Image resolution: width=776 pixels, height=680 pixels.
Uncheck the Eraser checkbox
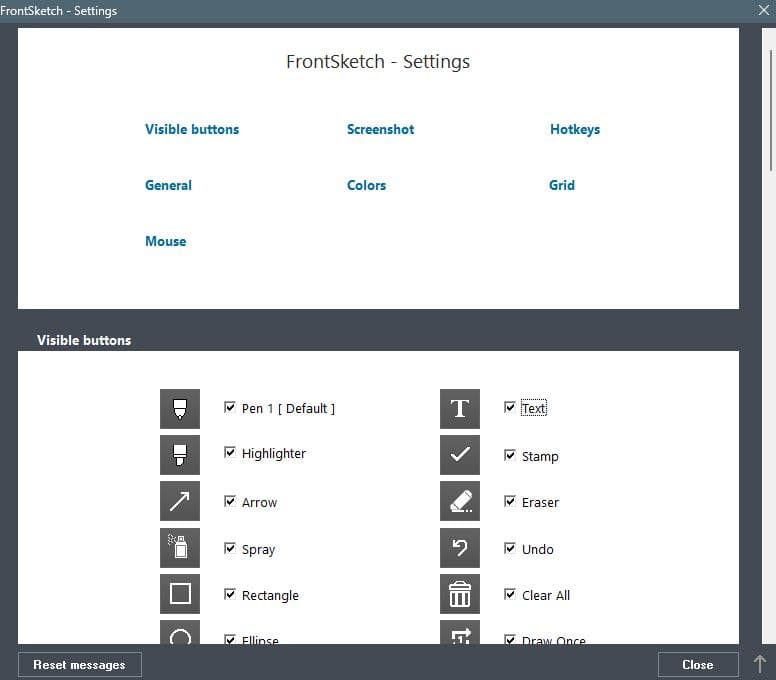(510, 501)
